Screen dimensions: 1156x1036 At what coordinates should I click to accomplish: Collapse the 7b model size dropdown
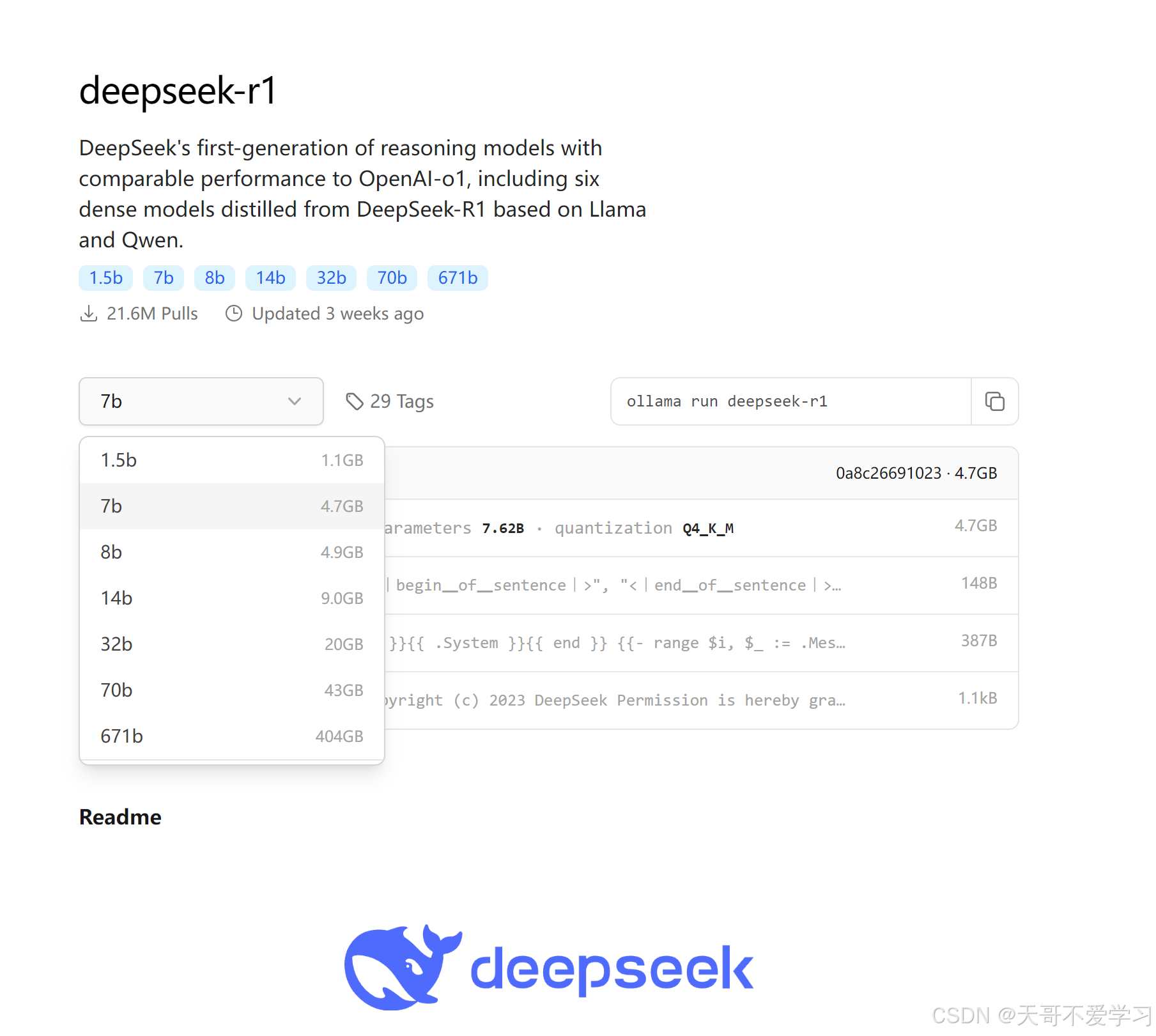pos(201,401)
